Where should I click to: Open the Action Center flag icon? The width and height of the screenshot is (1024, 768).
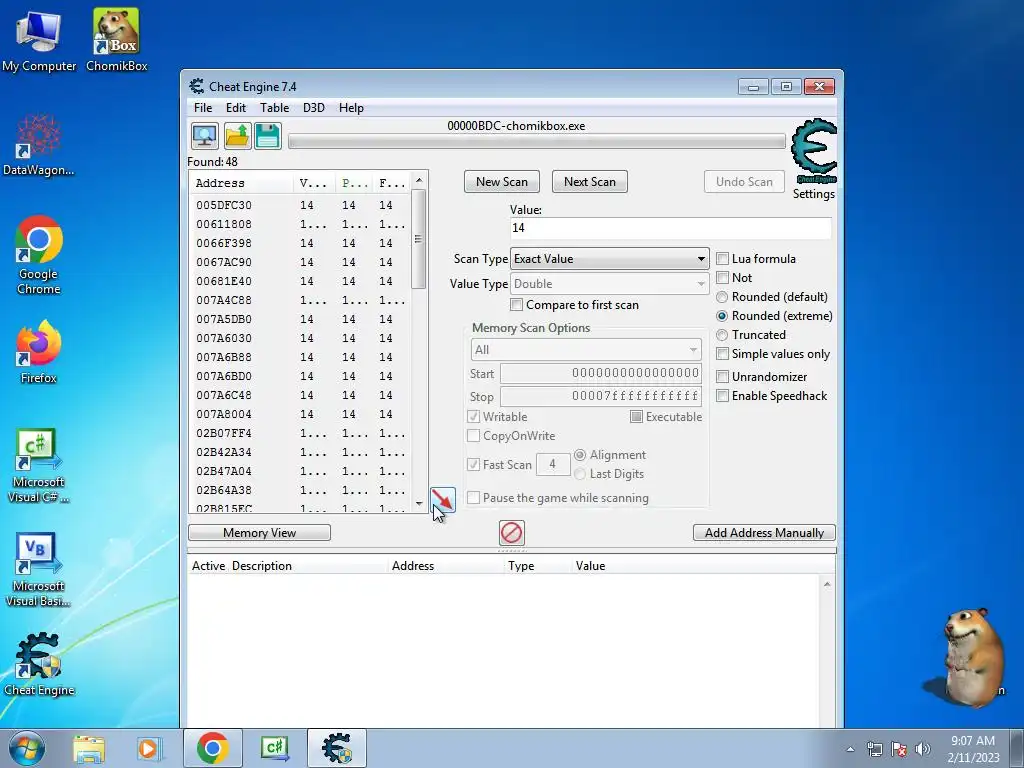(899, 749)
